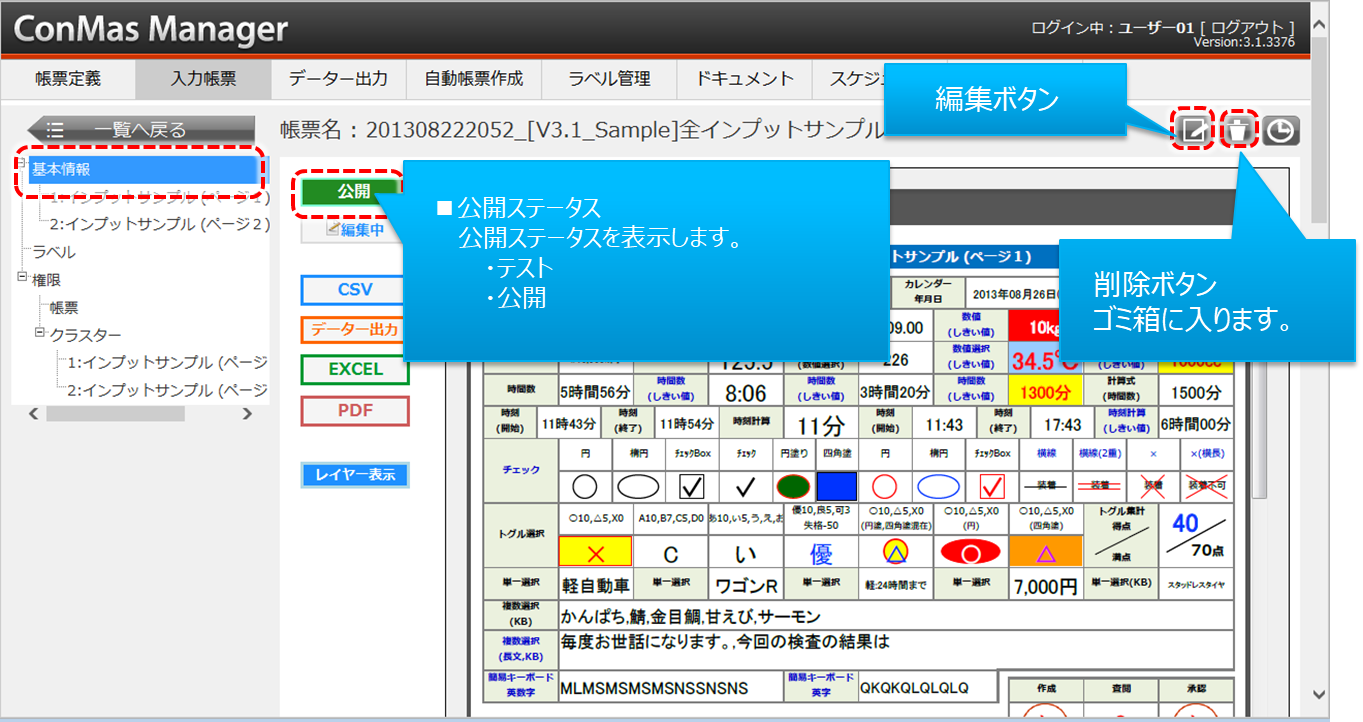Click the CSV export button
This screenshot has width=1363, height=722.
pos(355,290)
